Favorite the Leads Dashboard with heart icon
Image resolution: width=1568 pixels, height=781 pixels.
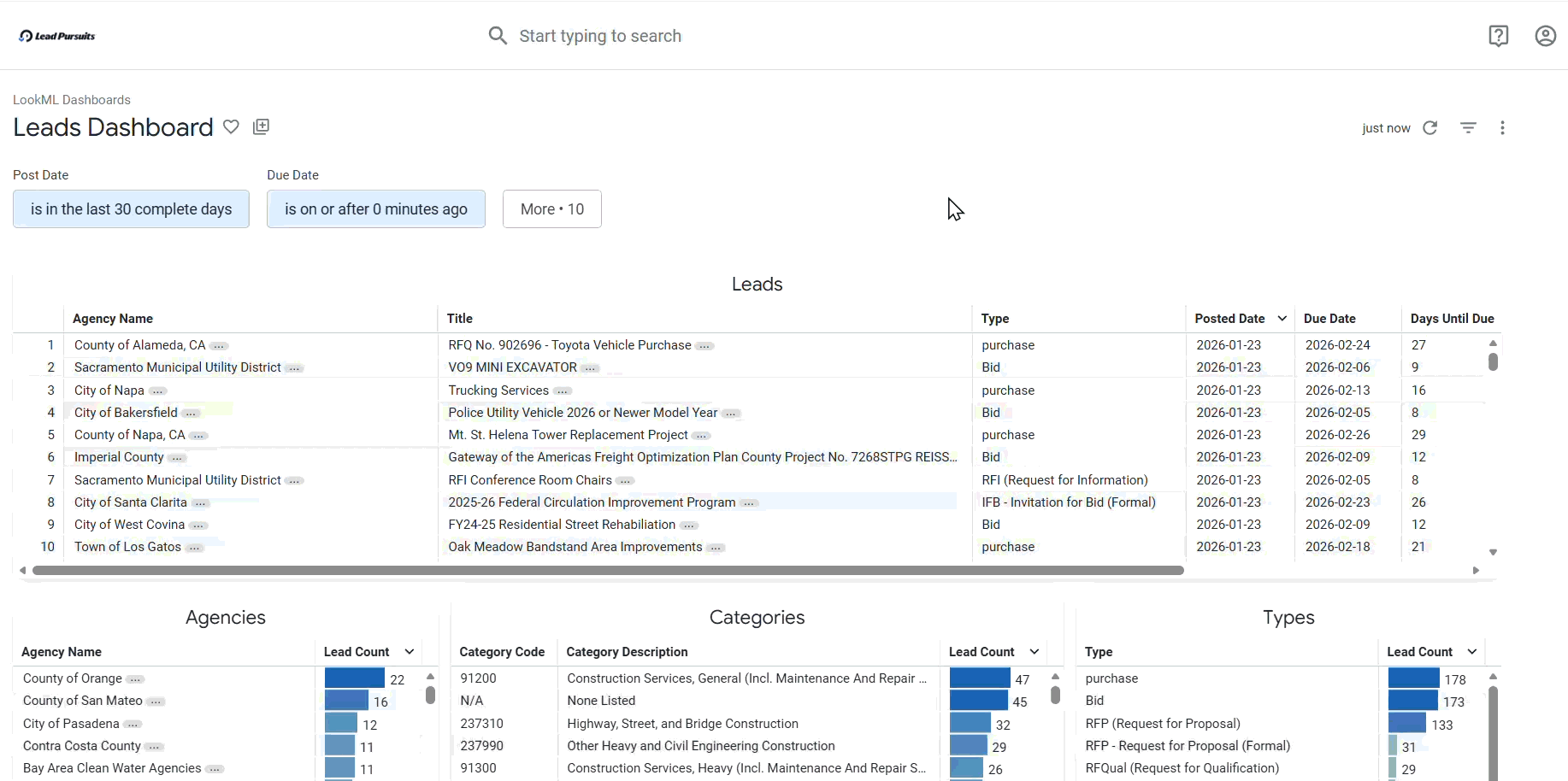231,126
